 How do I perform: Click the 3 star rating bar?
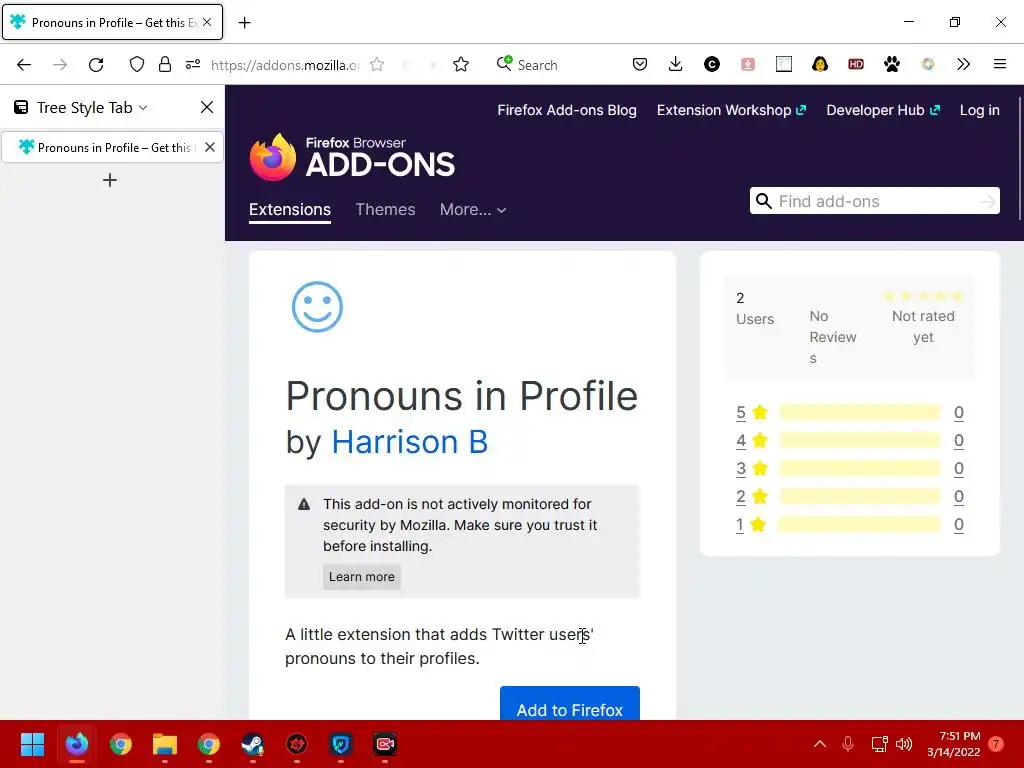pos(859,469)
